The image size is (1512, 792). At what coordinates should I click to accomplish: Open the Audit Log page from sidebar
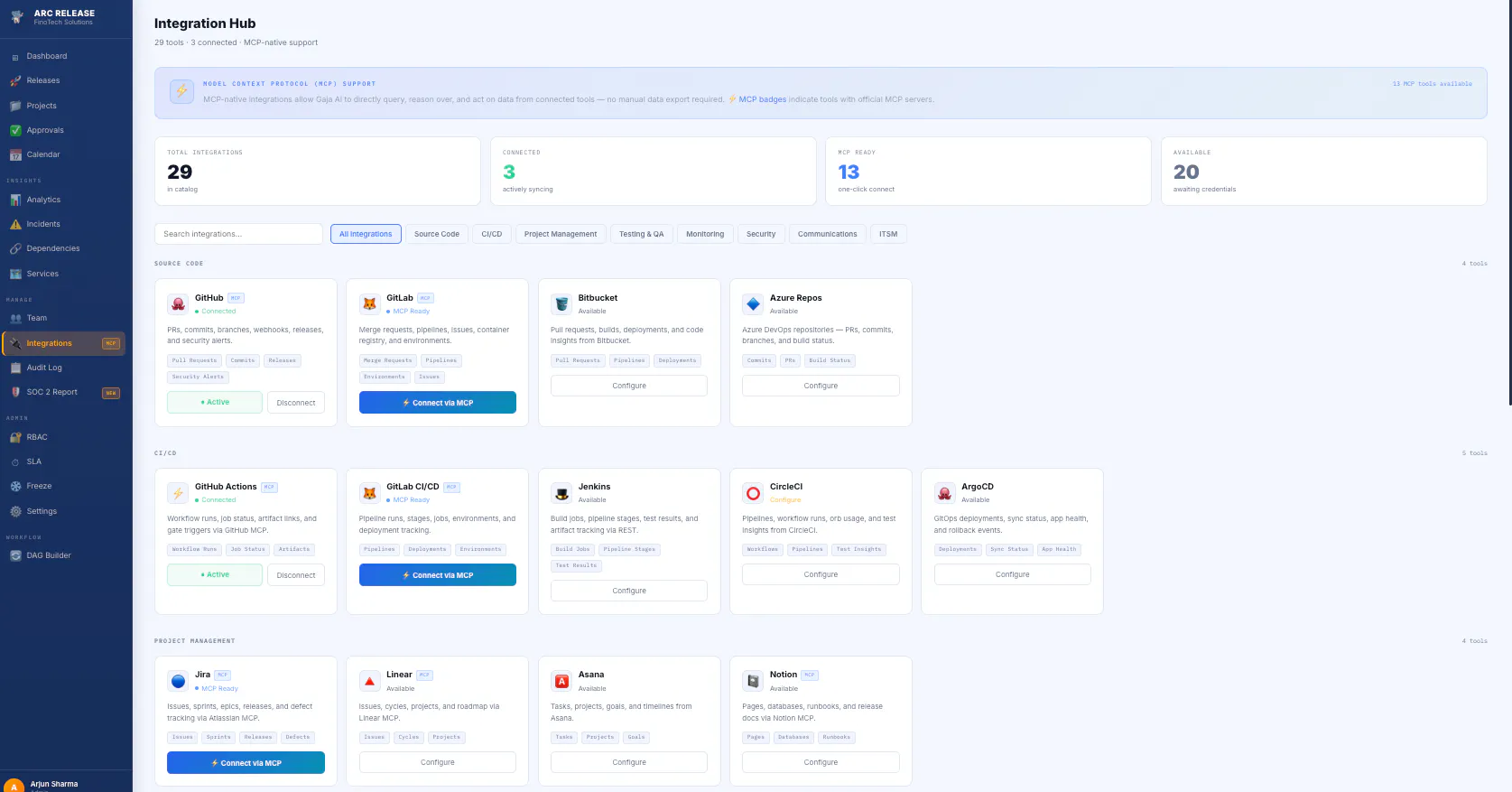(63, 368)
